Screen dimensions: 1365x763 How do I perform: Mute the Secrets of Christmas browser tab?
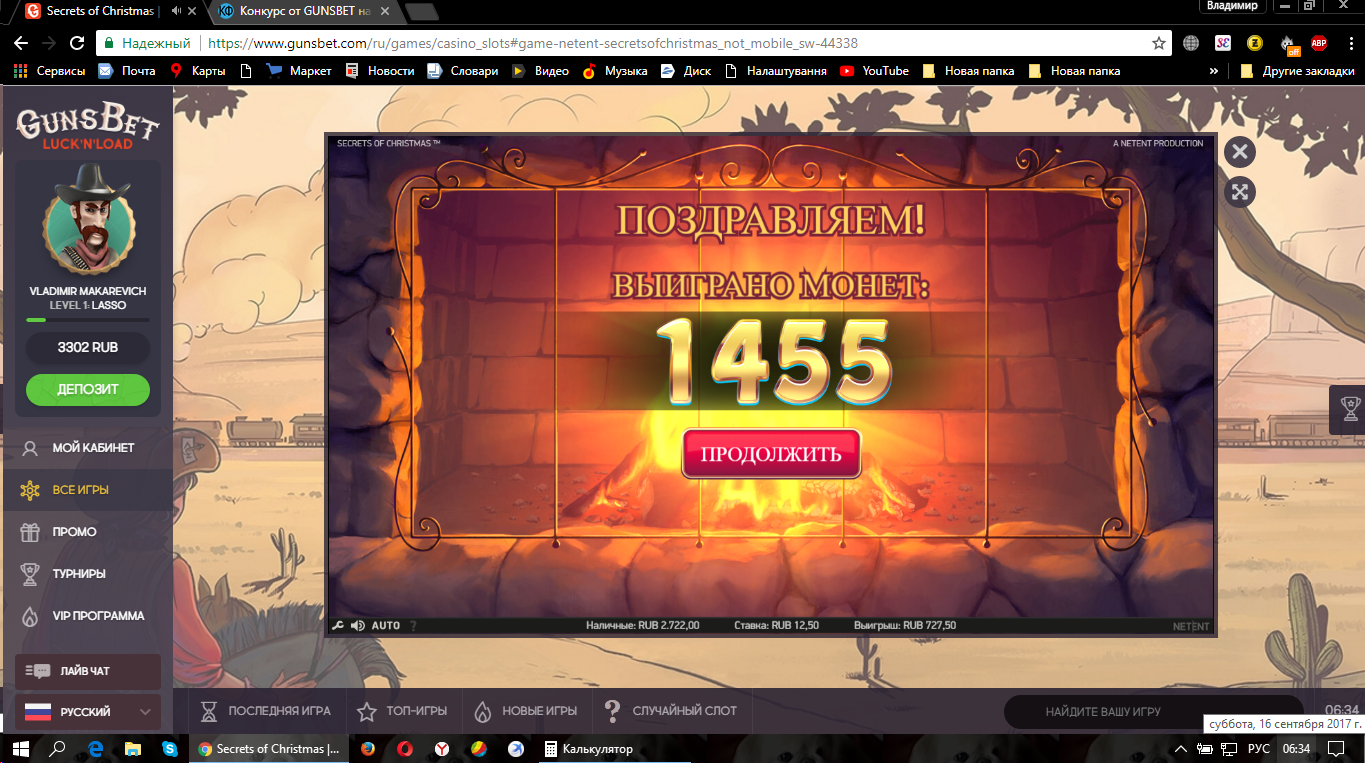[x=176, y=11]
